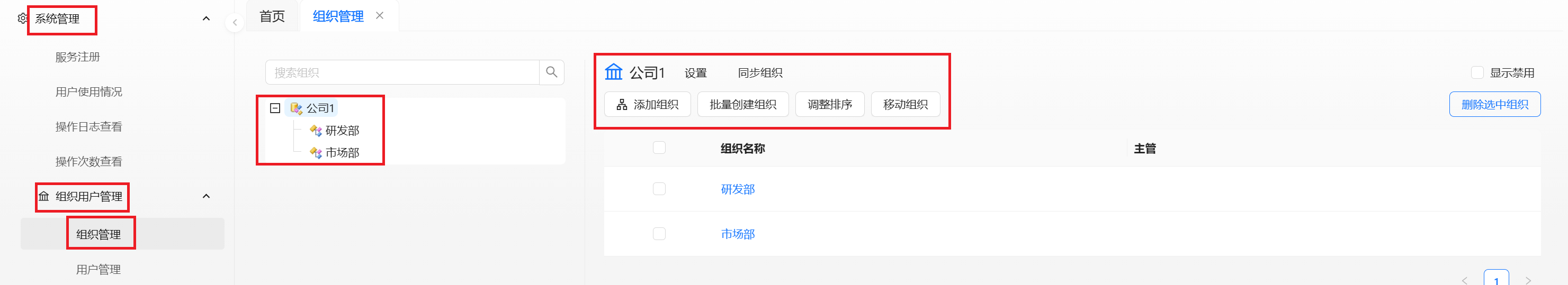This screenshot has width=1568, height=285.
Task: Click the 删除选中组织 button
Action: coord(1495,105)
